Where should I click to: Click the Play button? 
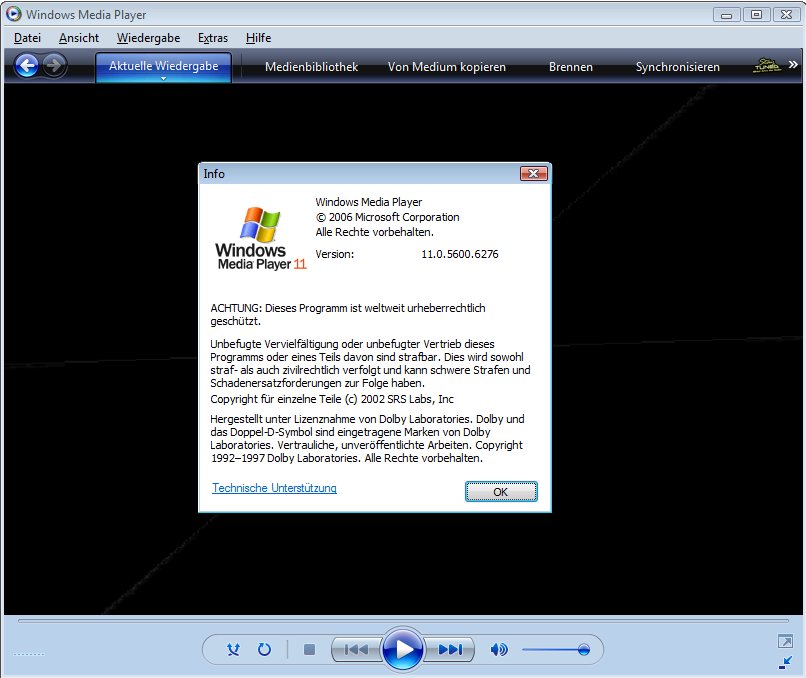403,649
